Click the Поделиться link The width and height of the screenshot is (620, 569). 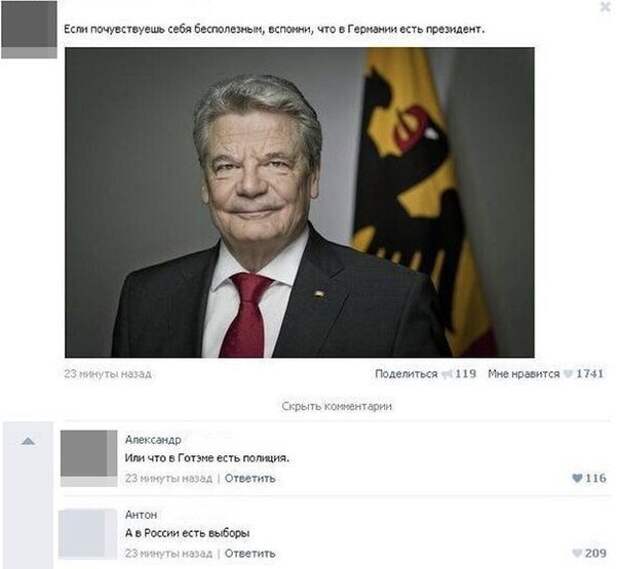(x=406, y=374)
